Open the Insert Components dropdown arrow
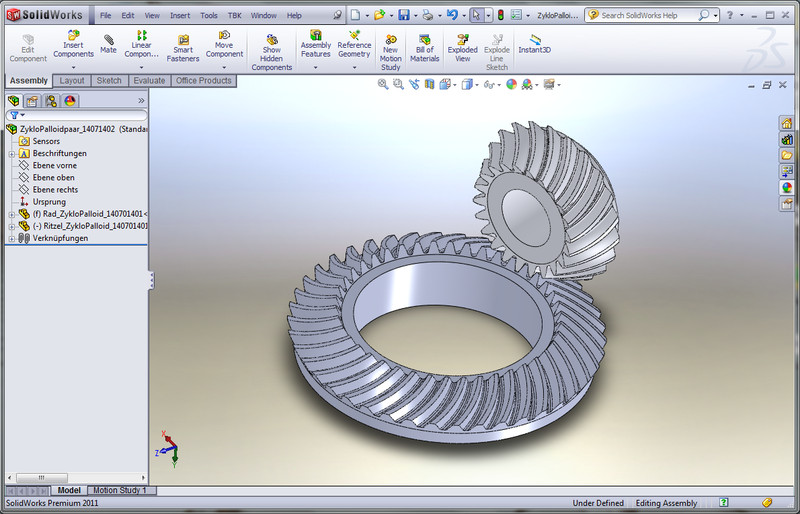This screenshot has width=800, height=514. click(73, 67)
